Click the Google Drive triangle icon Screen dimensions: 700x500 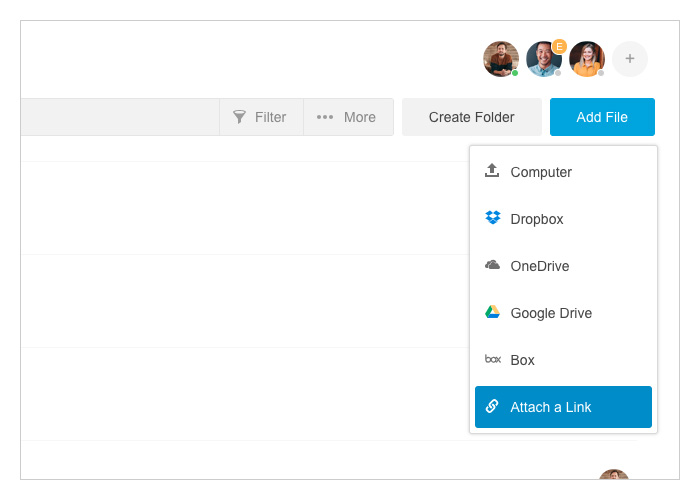click(x=492, y=312)
